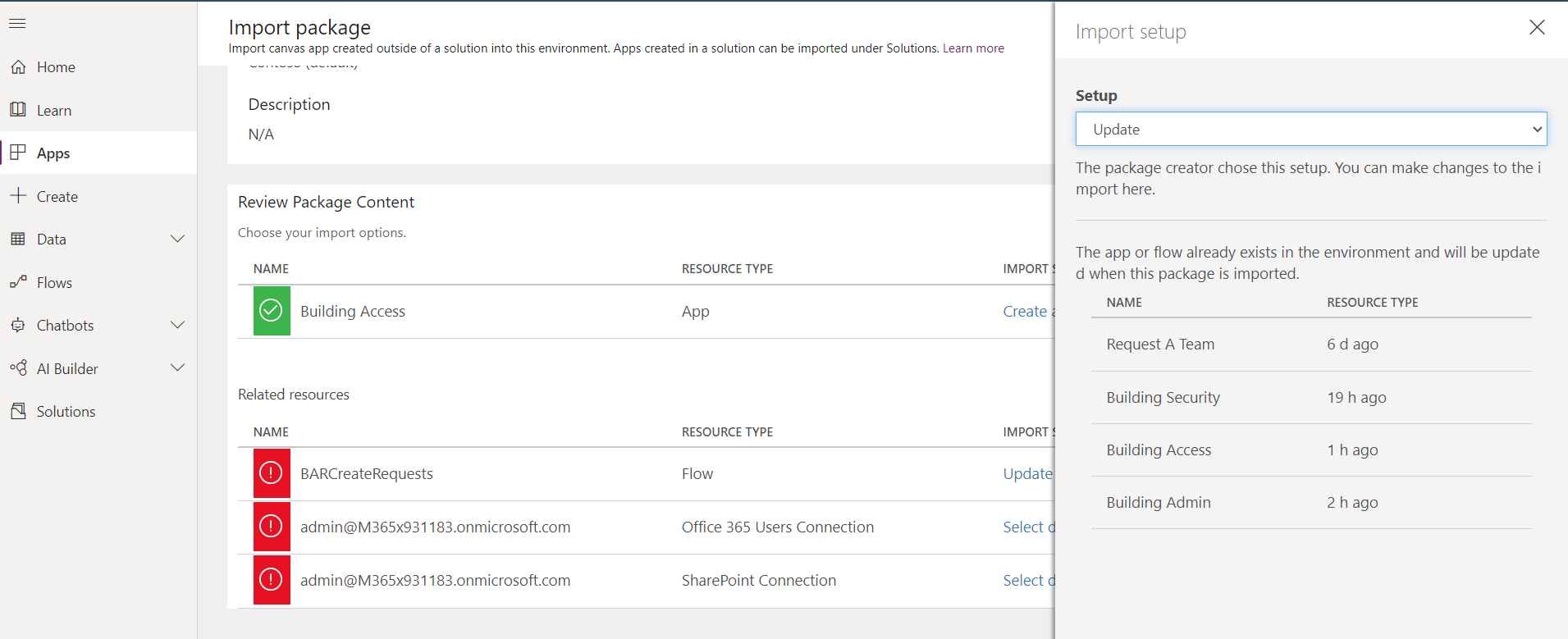Open the Setup dropdown showing Update
Screen dimensions: 1568x639
[x=1310, y=130]
